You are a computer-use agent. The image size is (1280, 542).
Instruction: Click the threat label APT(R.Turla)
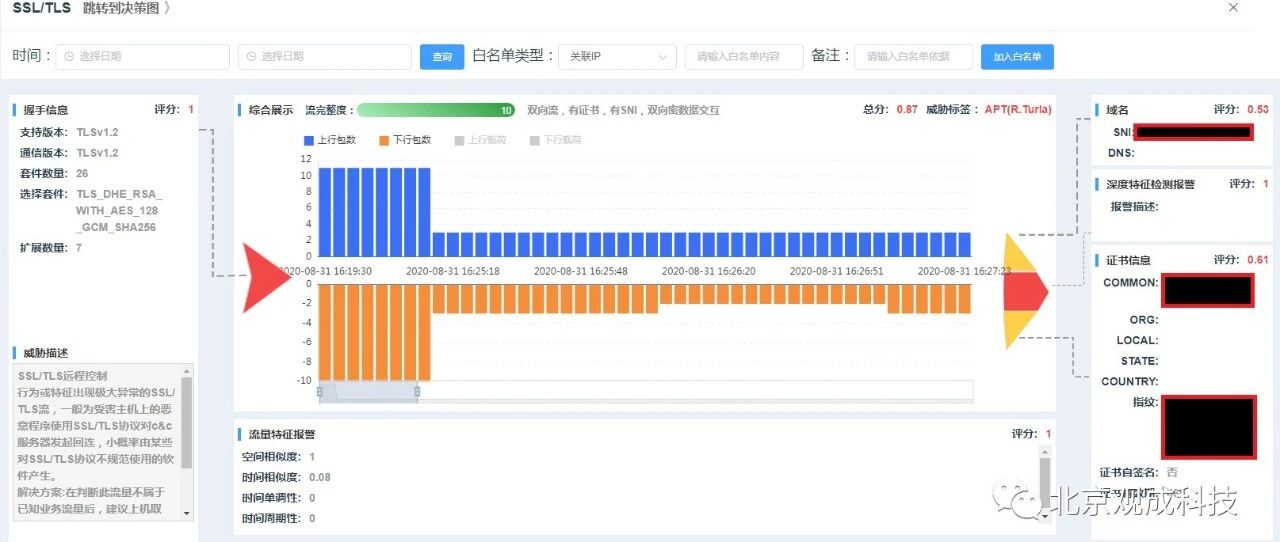click(1018, 109)
